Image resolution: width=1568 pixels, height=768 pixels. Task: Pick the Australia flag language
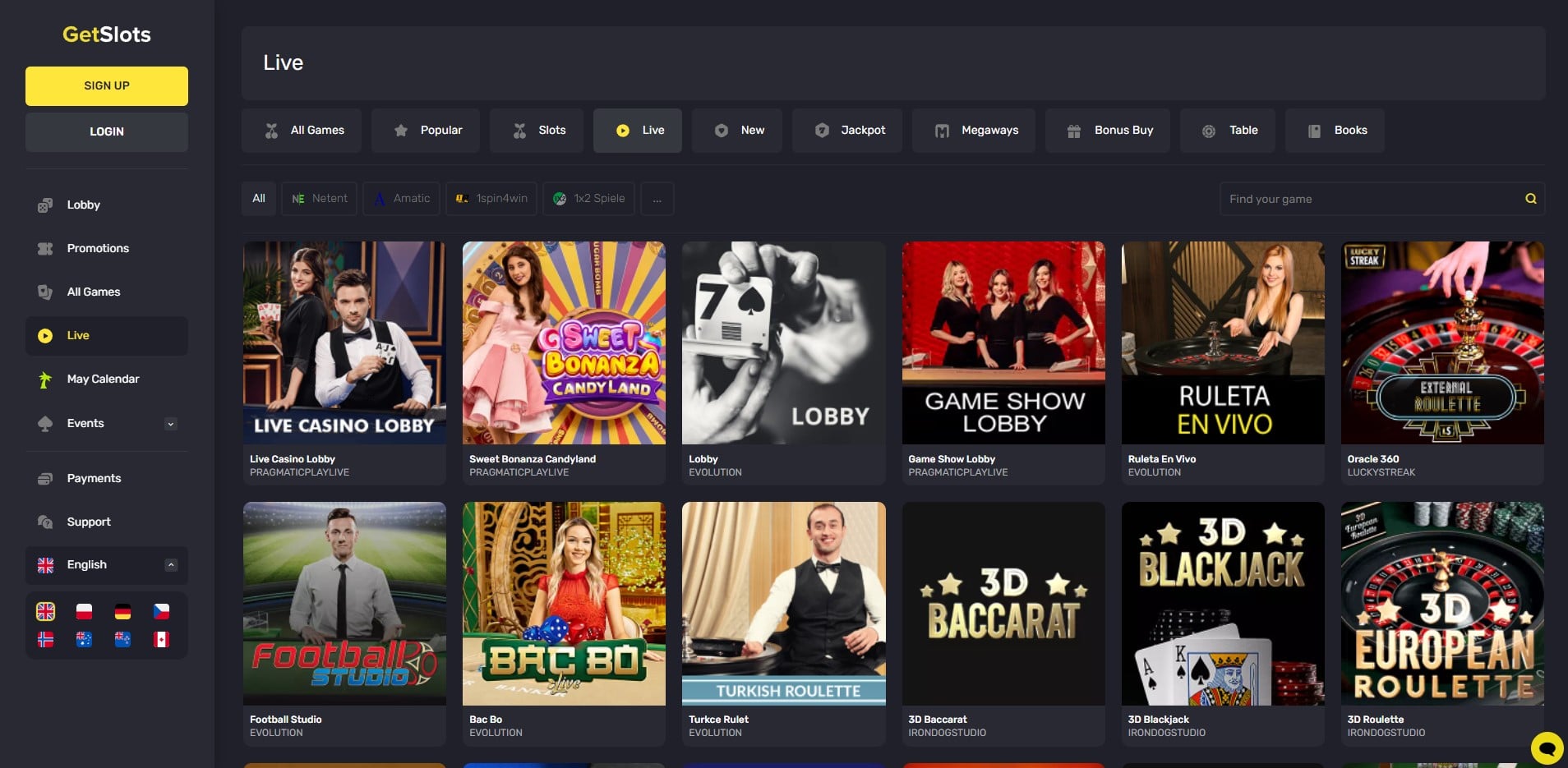pyautogui.click(x=84, y=639)
